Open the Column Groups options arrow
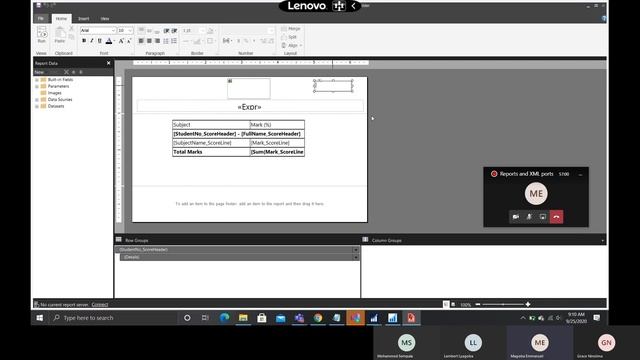The width and height of the screenshot is (640, 360). (x=602, y=240)
